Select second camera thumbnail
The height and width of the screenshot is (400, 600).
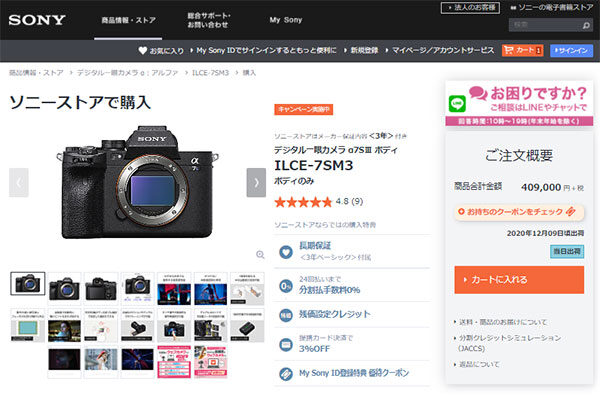(64, 289)
